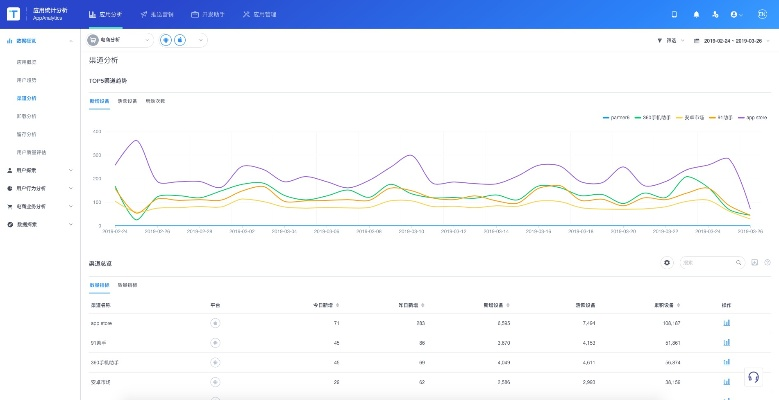Switch to the second chart metric tab
This screenshot has width=779, height=400.
[x=127, y=101]
